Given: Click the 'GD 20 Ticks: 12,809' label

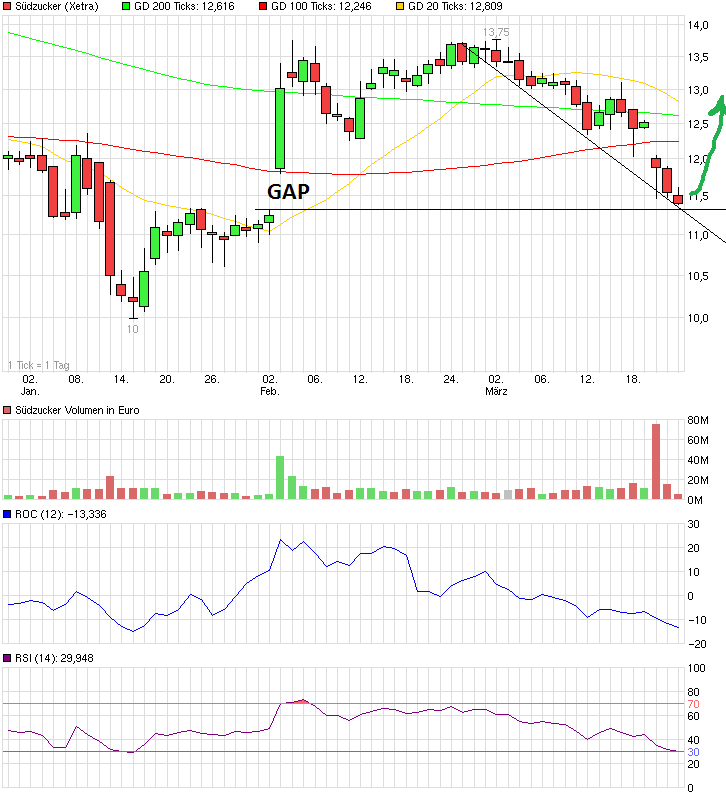Looking at the screenshot, I should [x=455, y=6].
